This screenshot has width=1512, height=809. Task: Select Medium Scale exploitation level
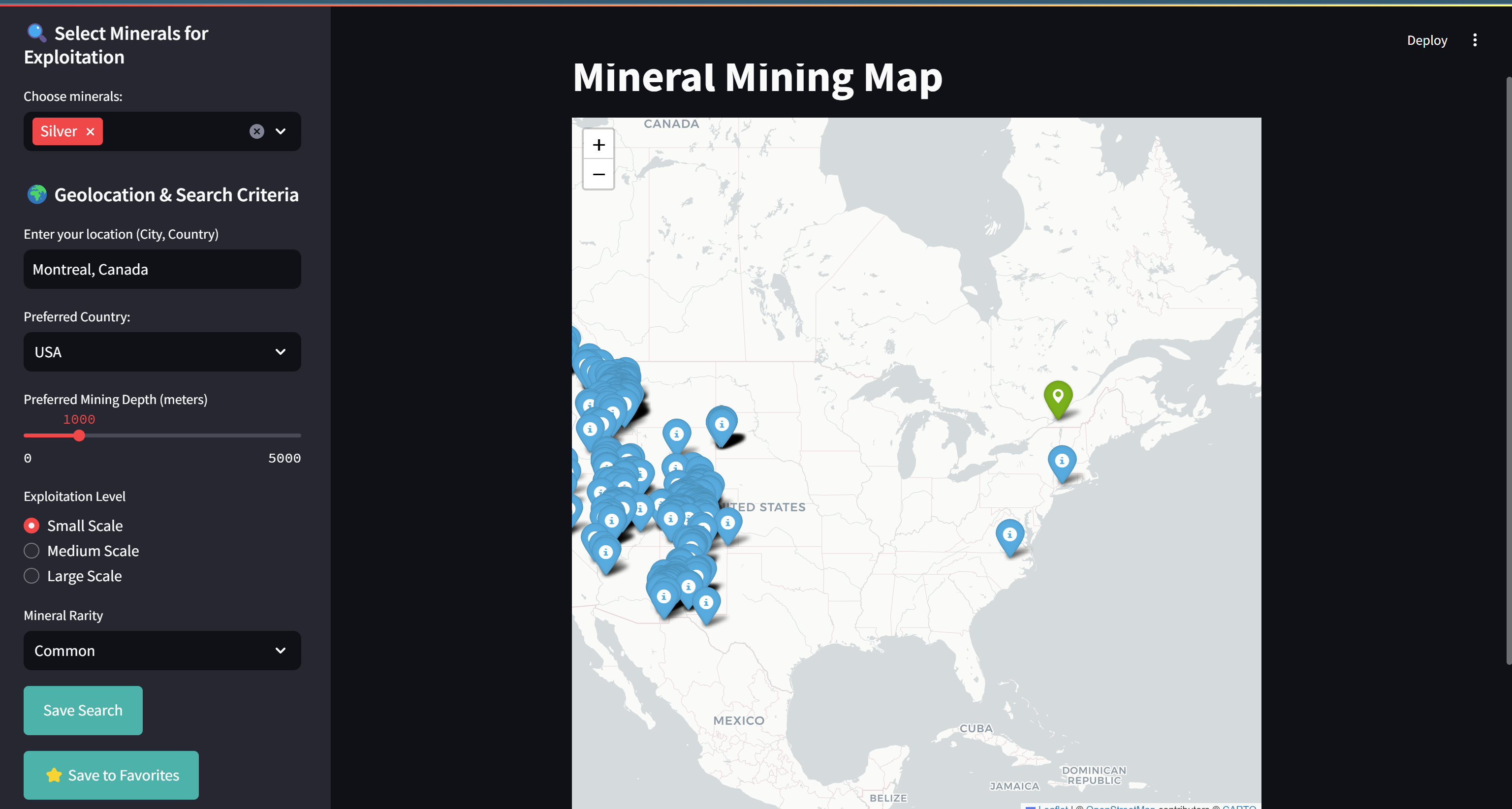pyautogui.click(x=31, y=551)
